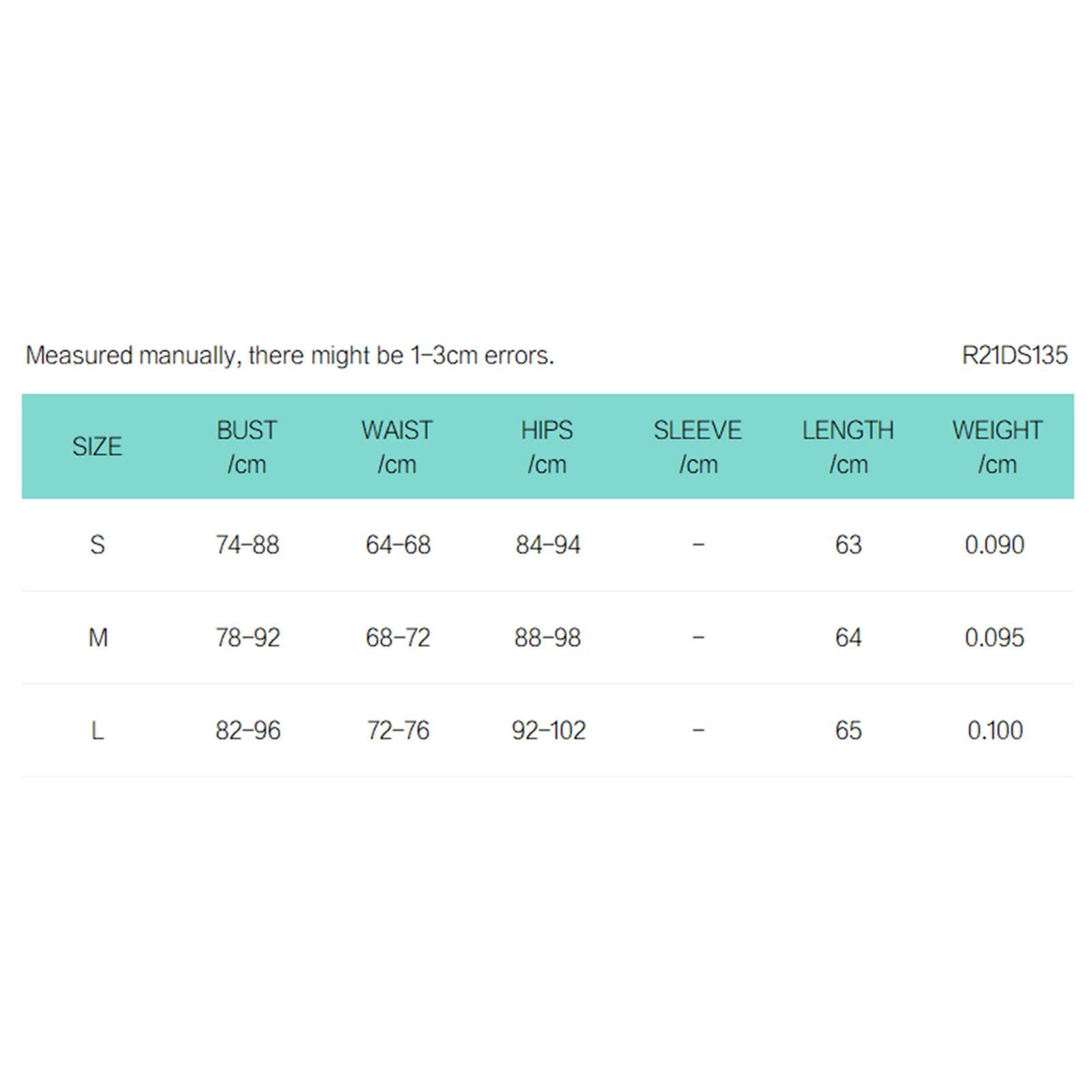The height and width of the screenshot is (1092, 1092).
Task: Click the 'Measured manually' note text
Action: tap(289, 355)
